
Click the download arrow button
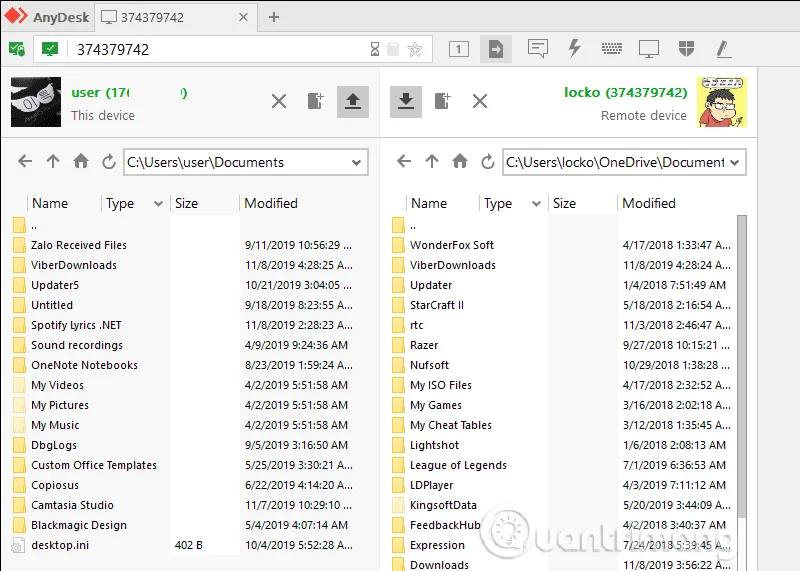point(406,102)
